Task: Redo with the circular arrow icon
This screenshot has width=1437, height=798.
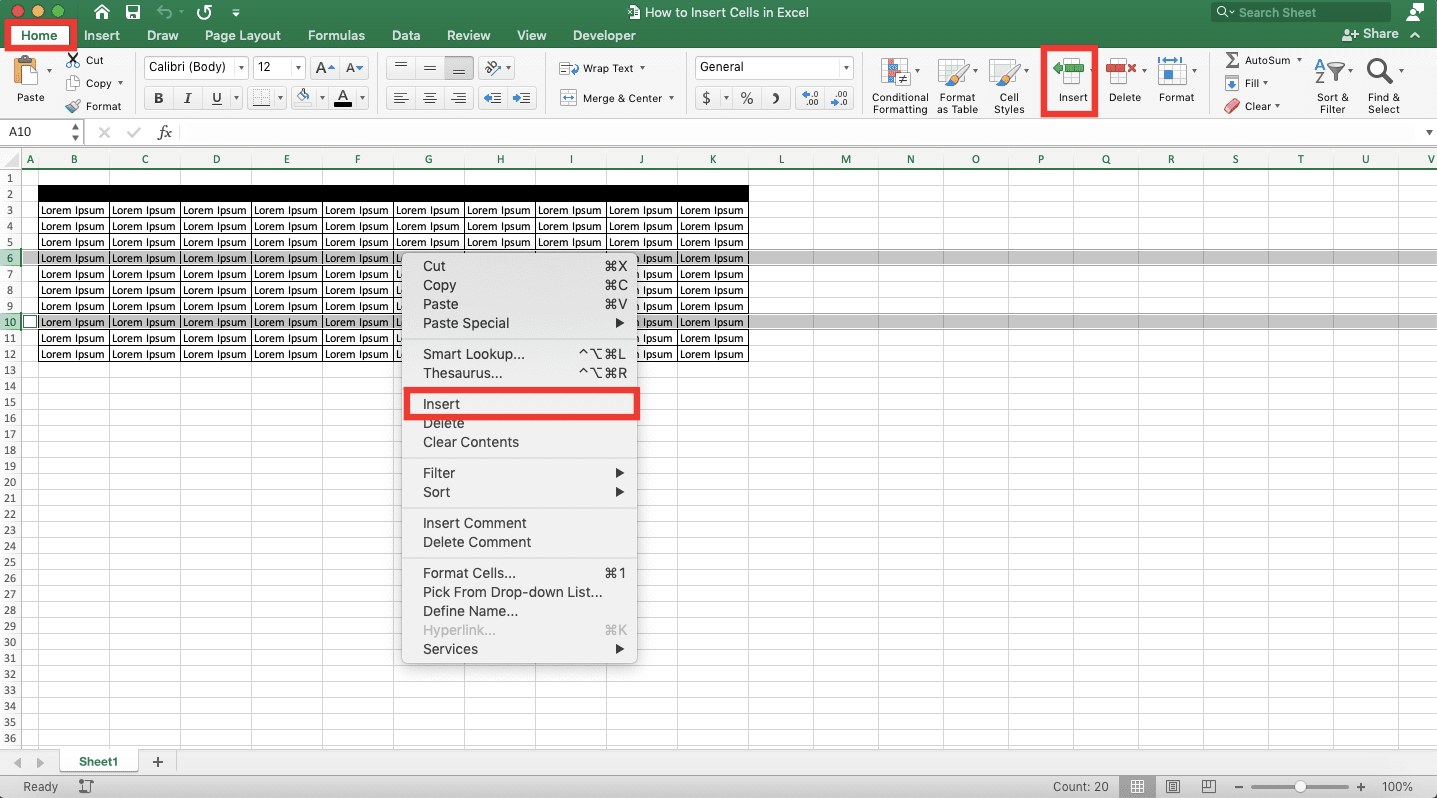Action: (x=204, y=13)
